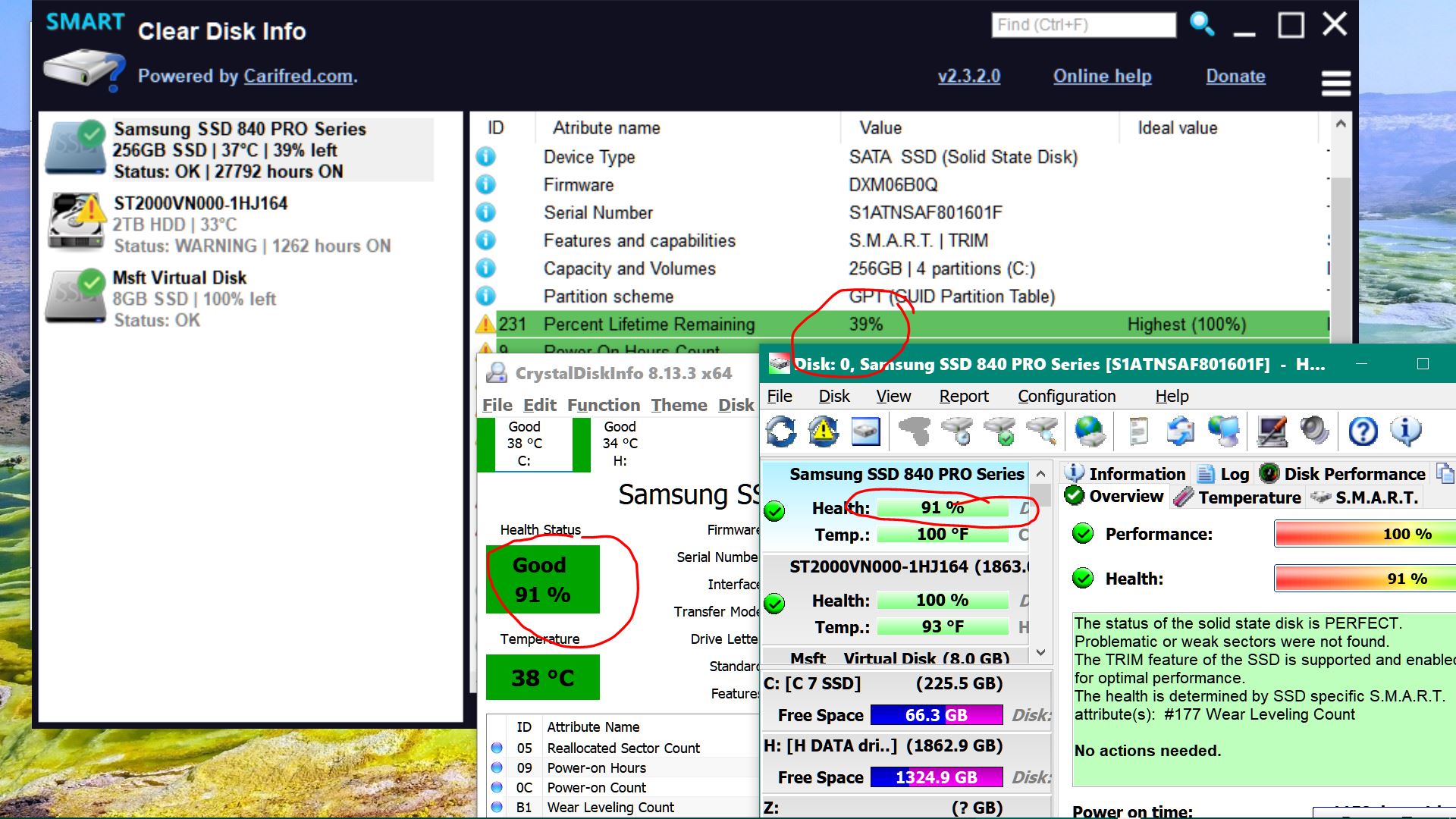
Task: Switch to the Log tab
Action: (1223, 474)
